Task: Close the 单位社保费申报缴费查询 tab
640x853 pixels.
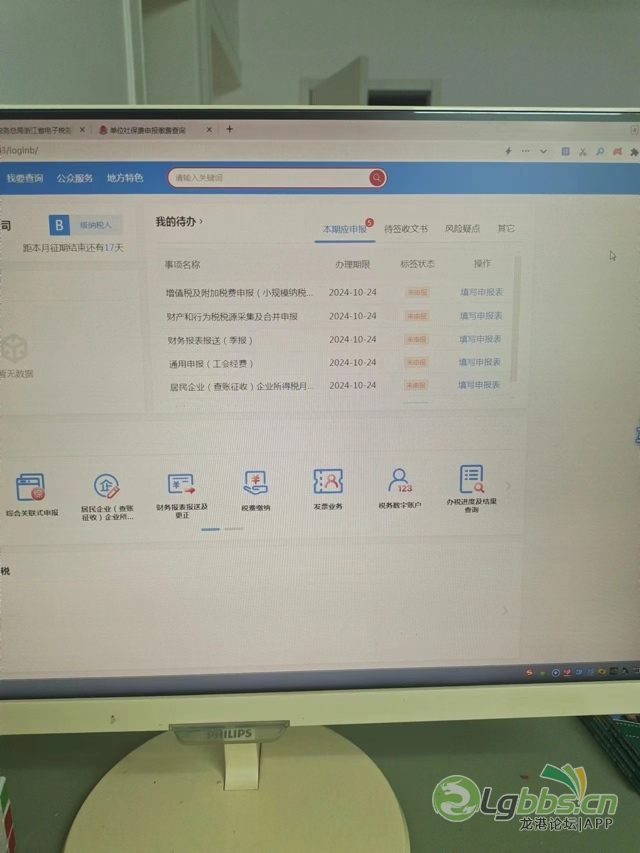Action: [209, 129]
